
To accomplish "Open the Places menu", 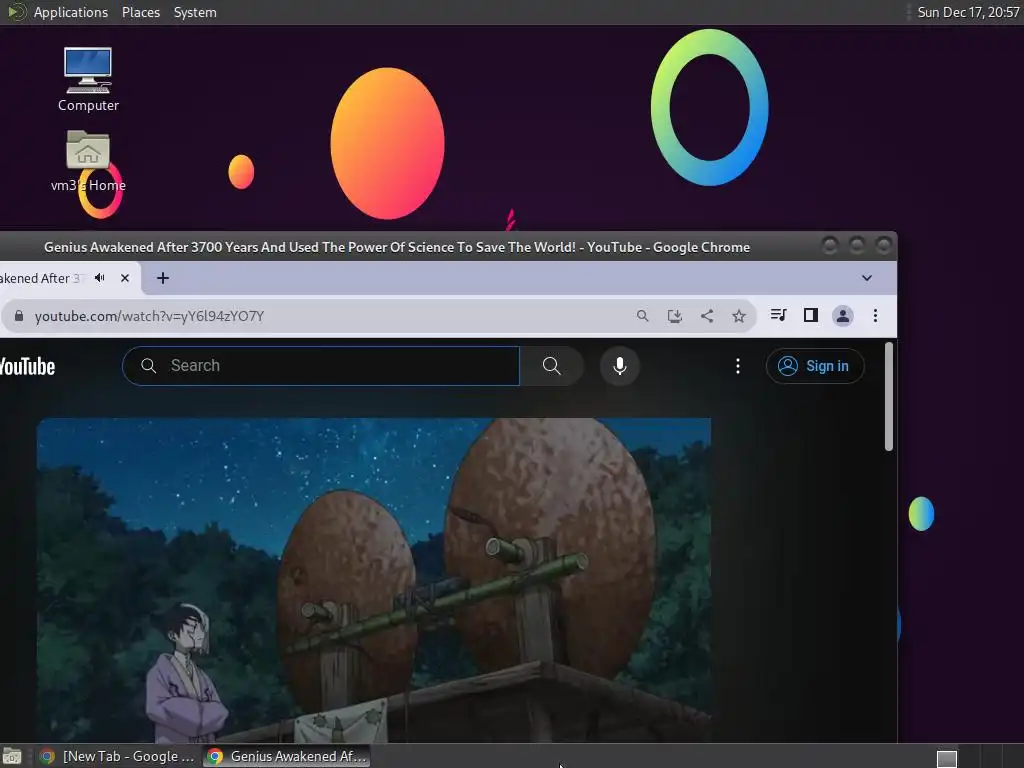I will tap(140, 12).
